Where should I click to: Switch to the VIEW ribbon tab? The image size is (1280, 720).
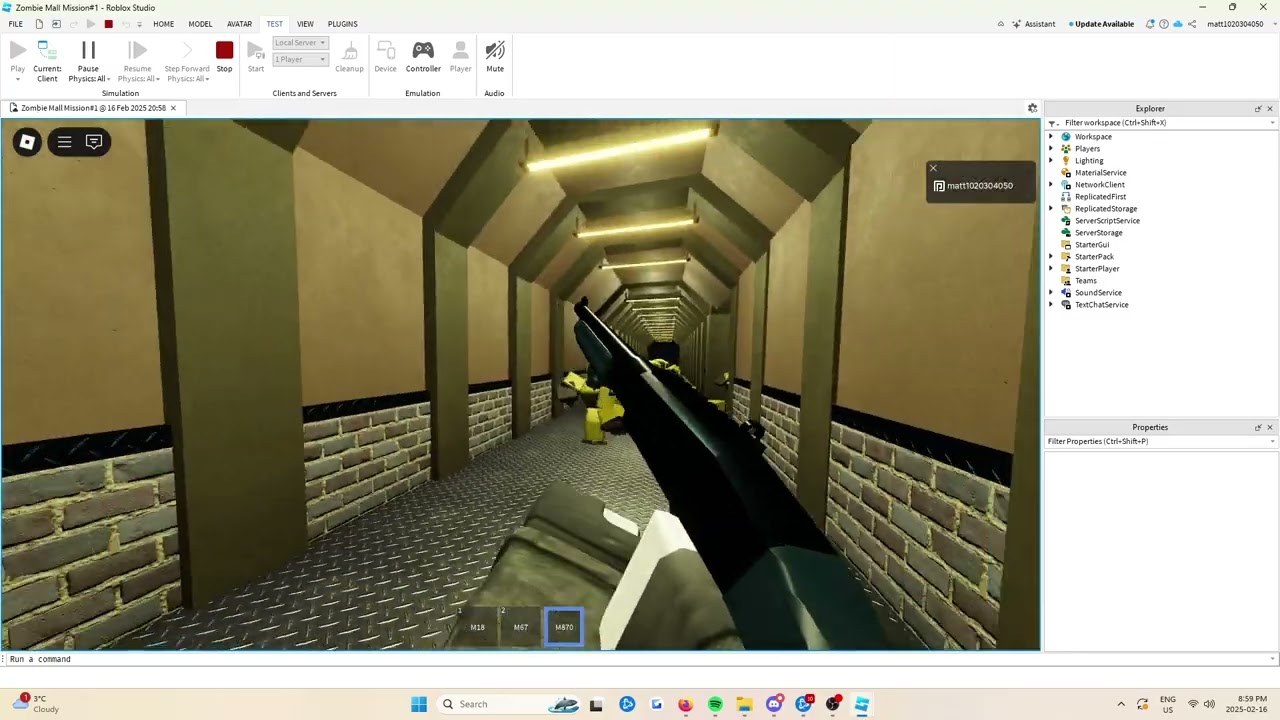tap(305, 24)
